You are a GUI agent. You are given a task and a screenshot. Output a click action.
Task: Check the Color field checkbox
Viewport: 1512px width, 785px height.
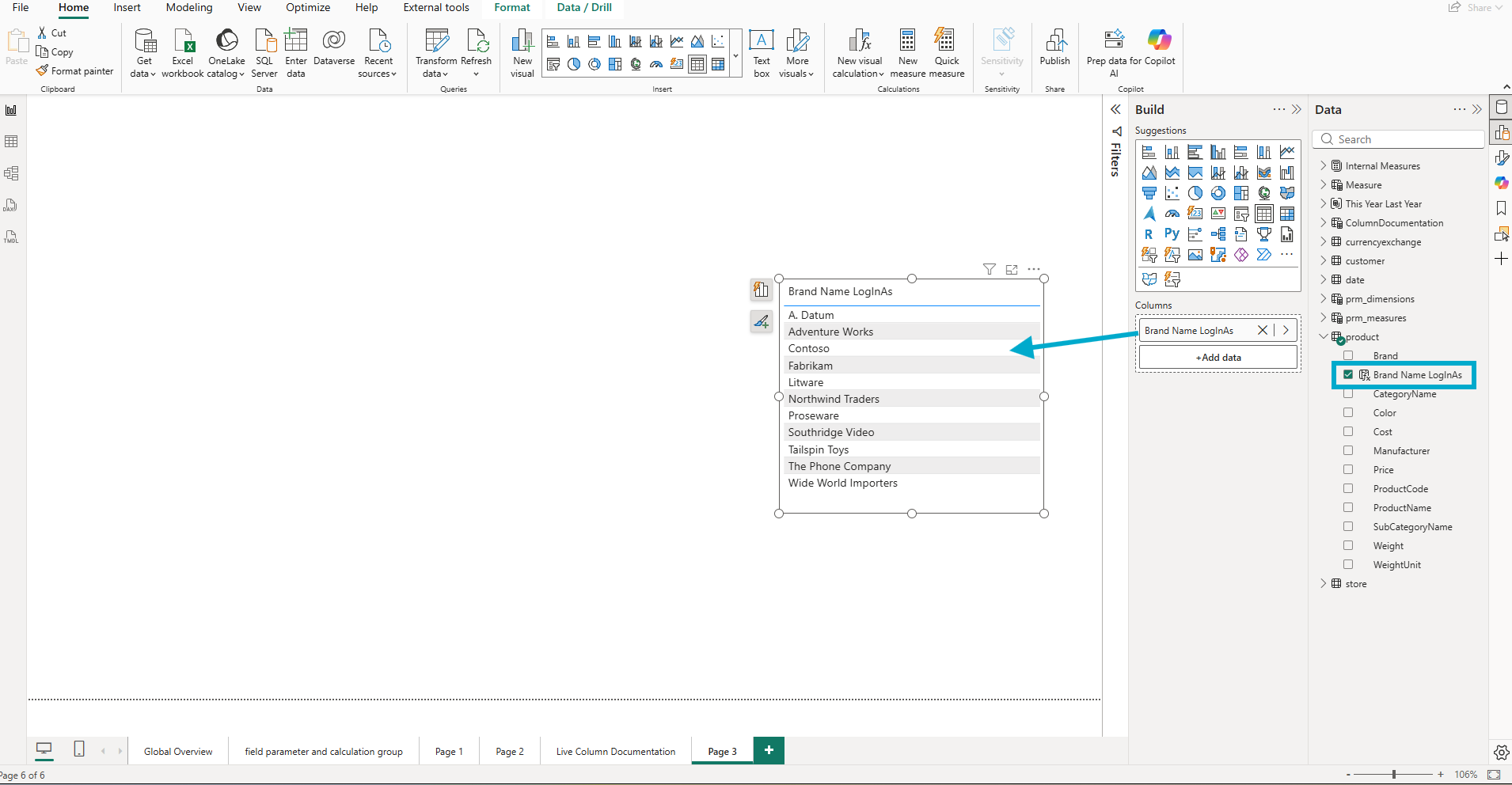[x=1348, y=412]
